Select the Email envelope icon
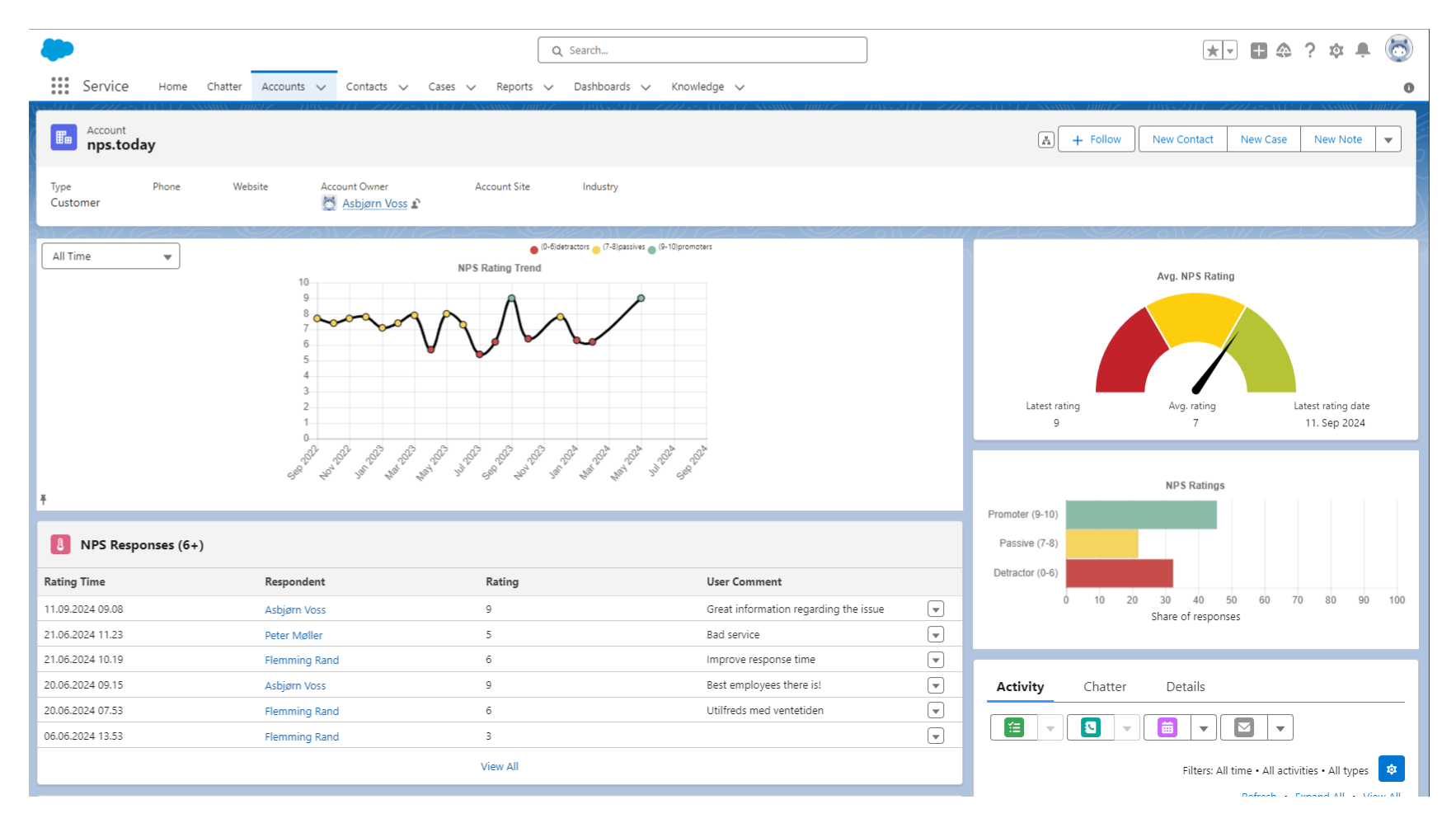 (1244, 727)
